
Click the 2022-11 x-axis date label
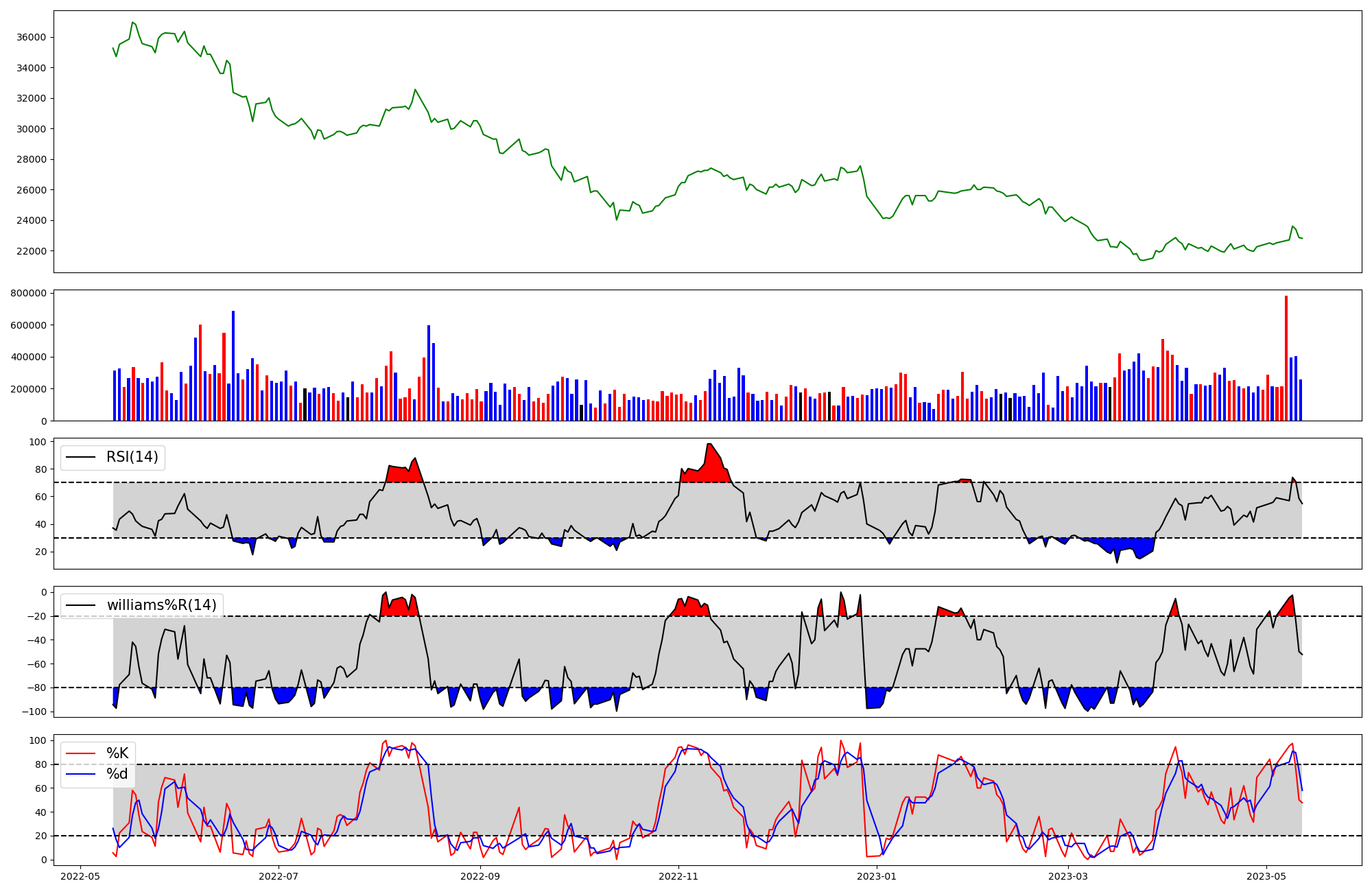678,876
